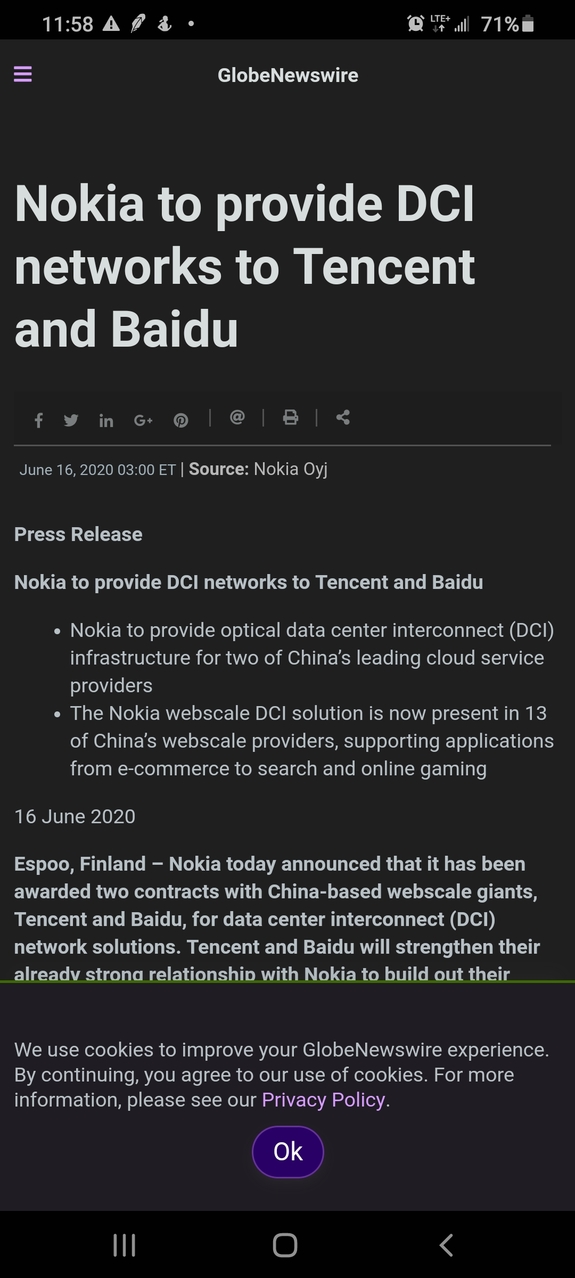The height and width of the screenshot is (1278, 575).
Task: Share article on Twitter
Action: point(71,420)
